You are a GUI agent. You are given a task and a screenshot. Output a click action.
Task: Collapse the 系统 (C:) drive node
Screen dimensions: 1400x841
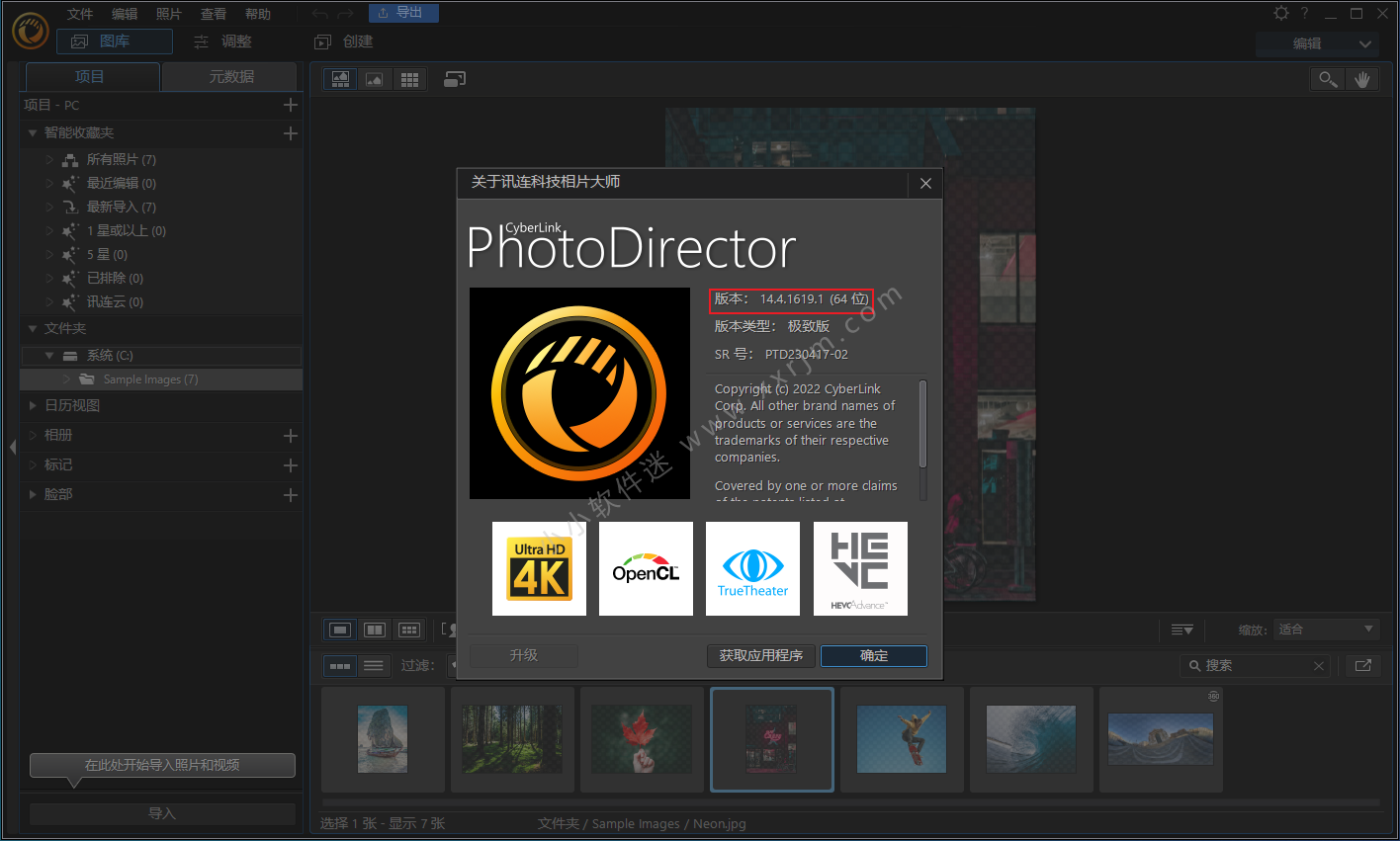pyautogui.click(x=49, y=355)
